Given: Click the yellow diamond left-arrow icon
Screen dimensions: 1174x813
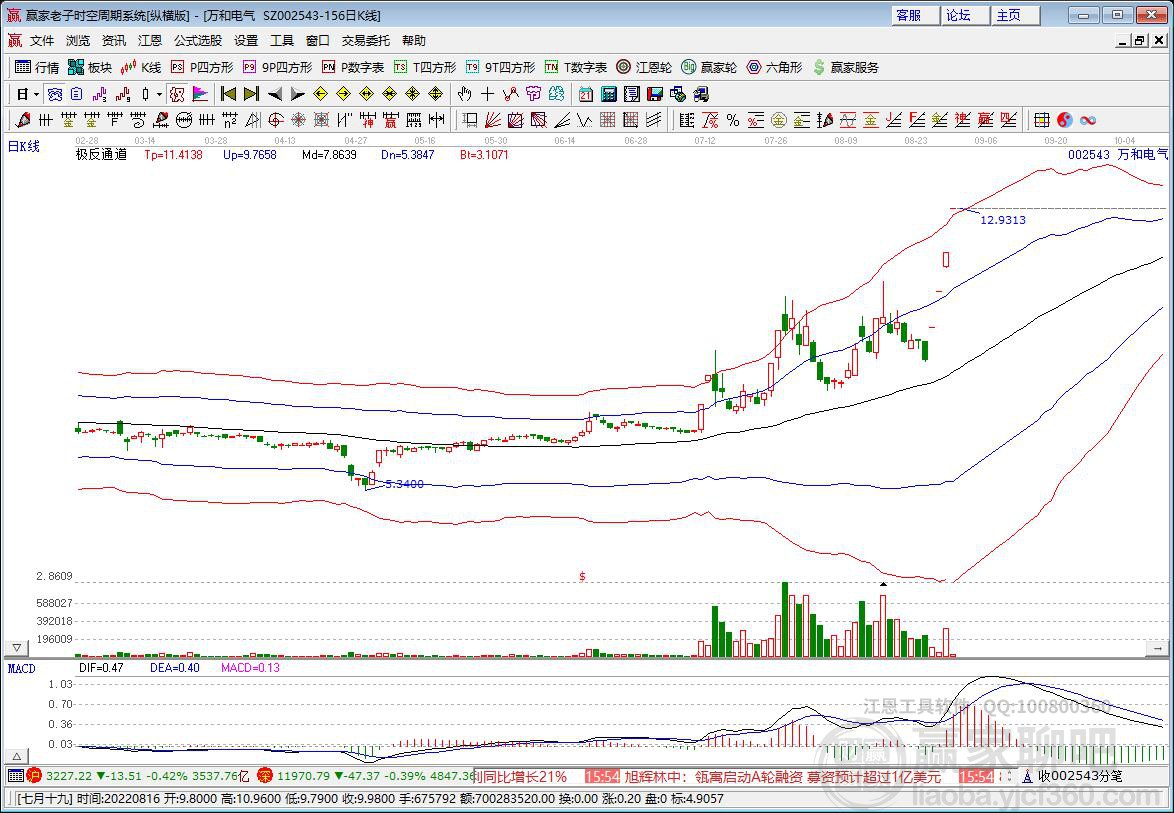Looking at the screenshot, I should tap(320, 94).
